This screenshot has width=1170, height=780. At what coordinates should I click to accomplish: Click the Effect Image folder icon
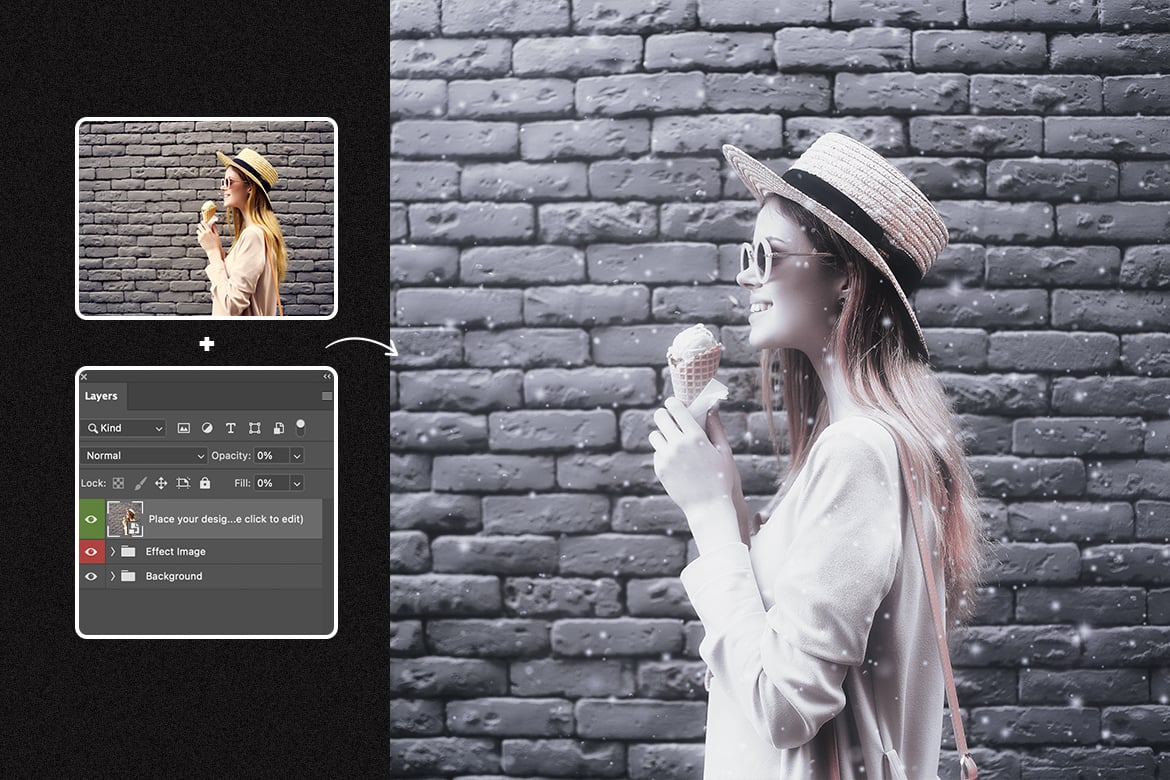point(128,552)
